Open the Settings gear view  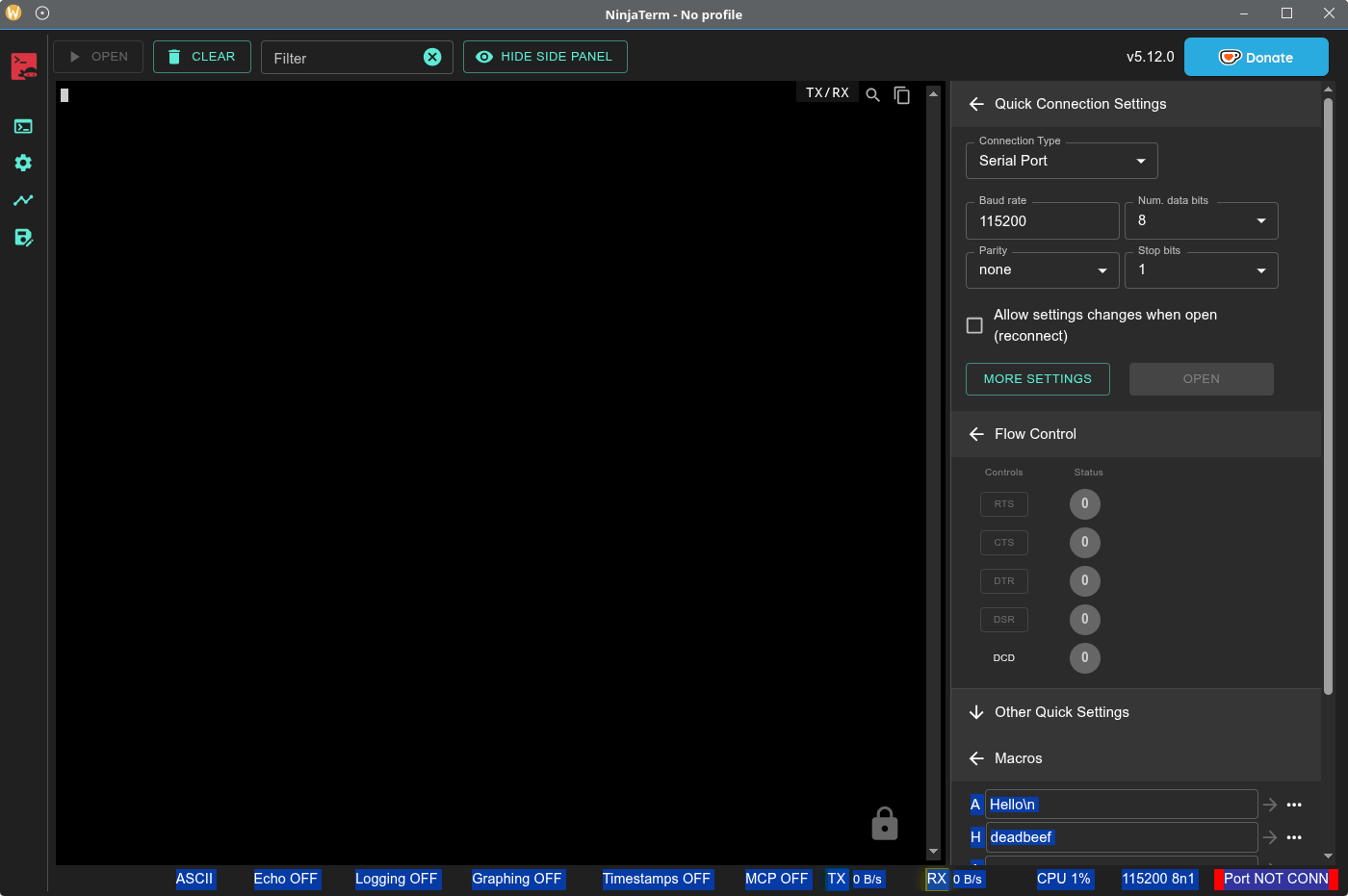pyautogui.click(x=23, y=163)
